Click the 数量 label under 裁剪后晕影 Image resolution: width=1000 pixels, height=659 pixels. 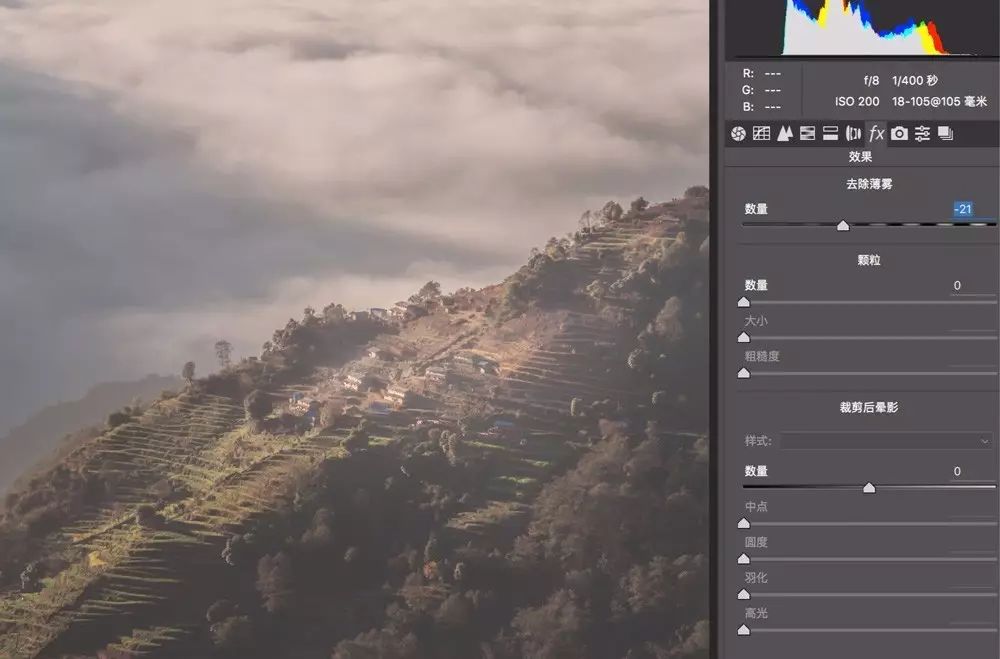point(756,471)
